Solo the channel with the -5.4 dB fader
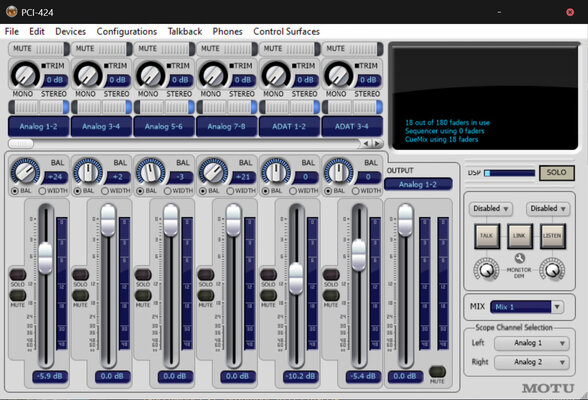 (331, 275)
